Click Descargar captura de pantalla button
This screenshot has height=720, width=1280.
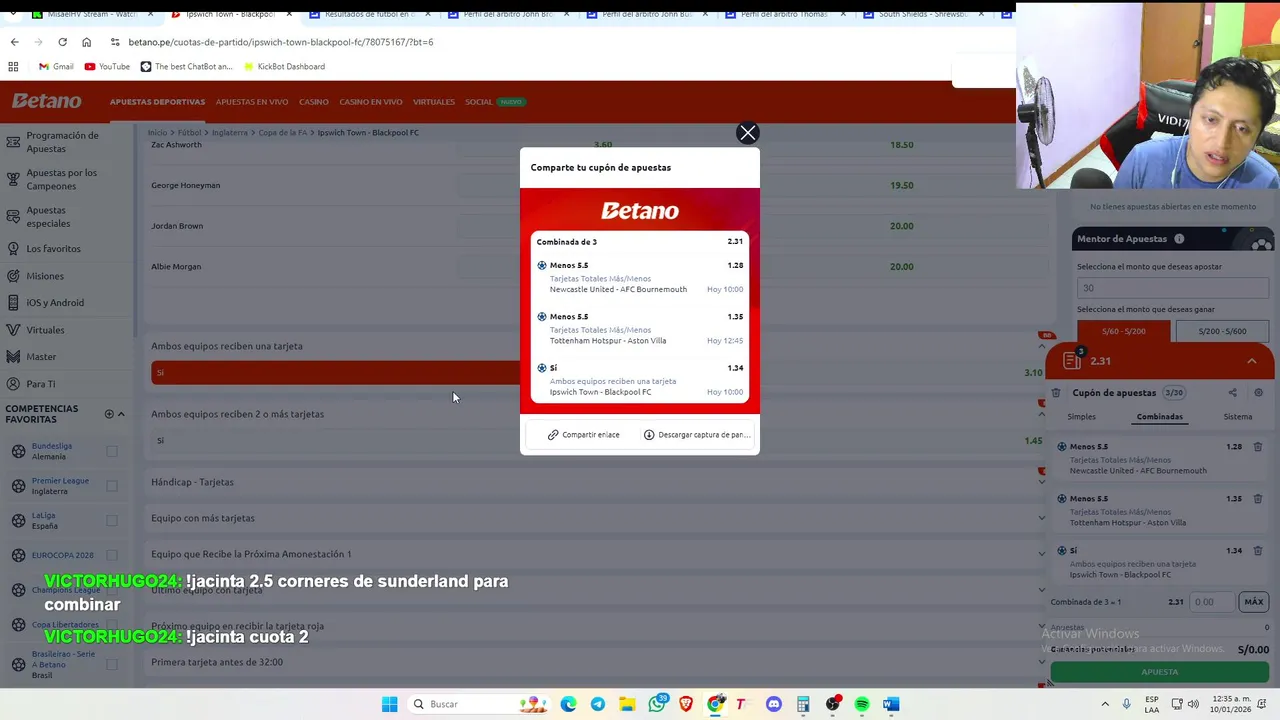click(x=697, y=435)
